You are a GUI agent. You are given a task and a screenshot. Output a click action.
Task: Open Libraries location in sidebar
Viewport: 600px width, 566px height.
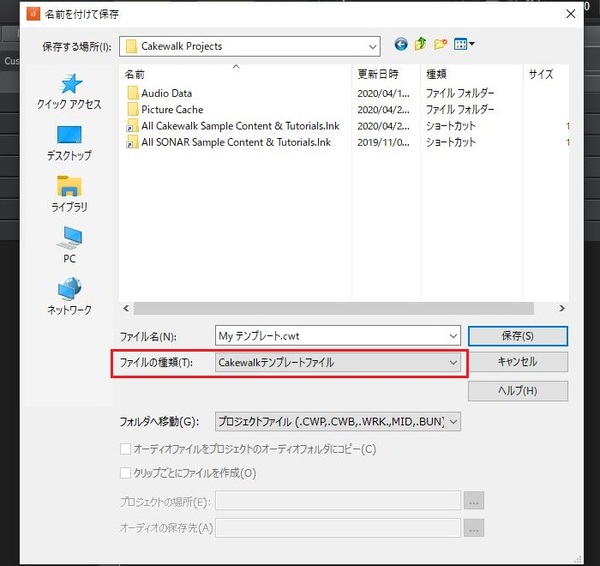69,193
